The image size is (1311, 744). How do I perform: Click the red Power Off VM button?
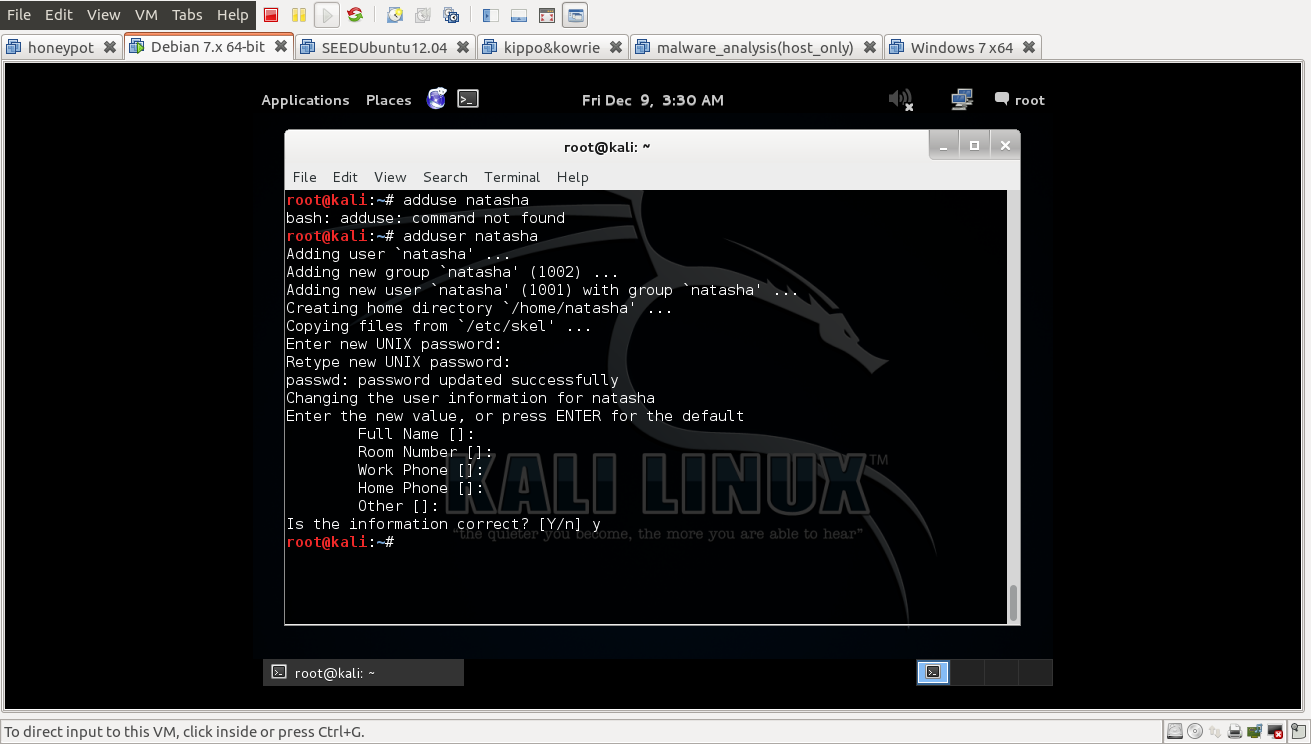(x=271, y=15)
